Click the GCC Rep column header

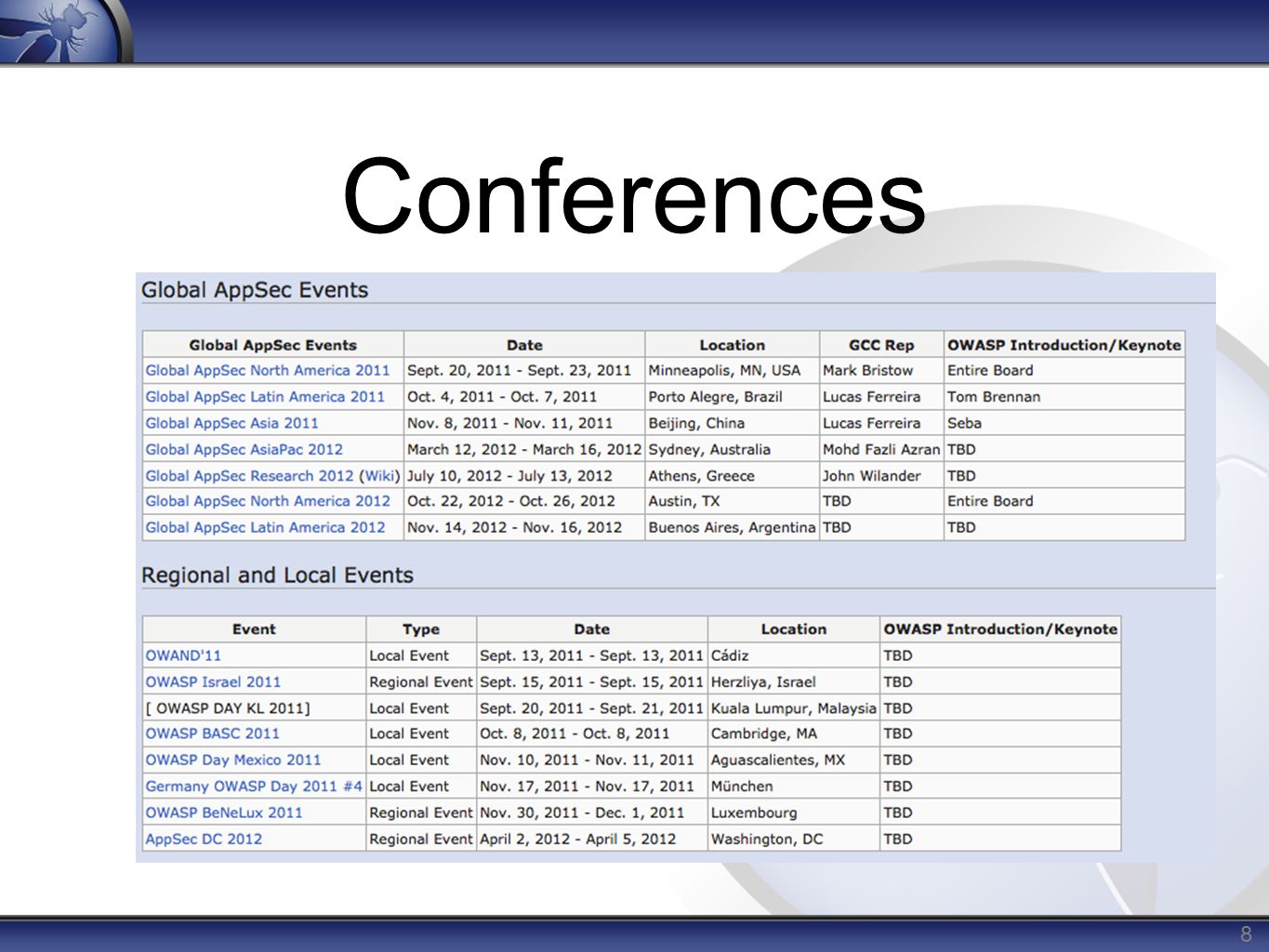(881, 345)
